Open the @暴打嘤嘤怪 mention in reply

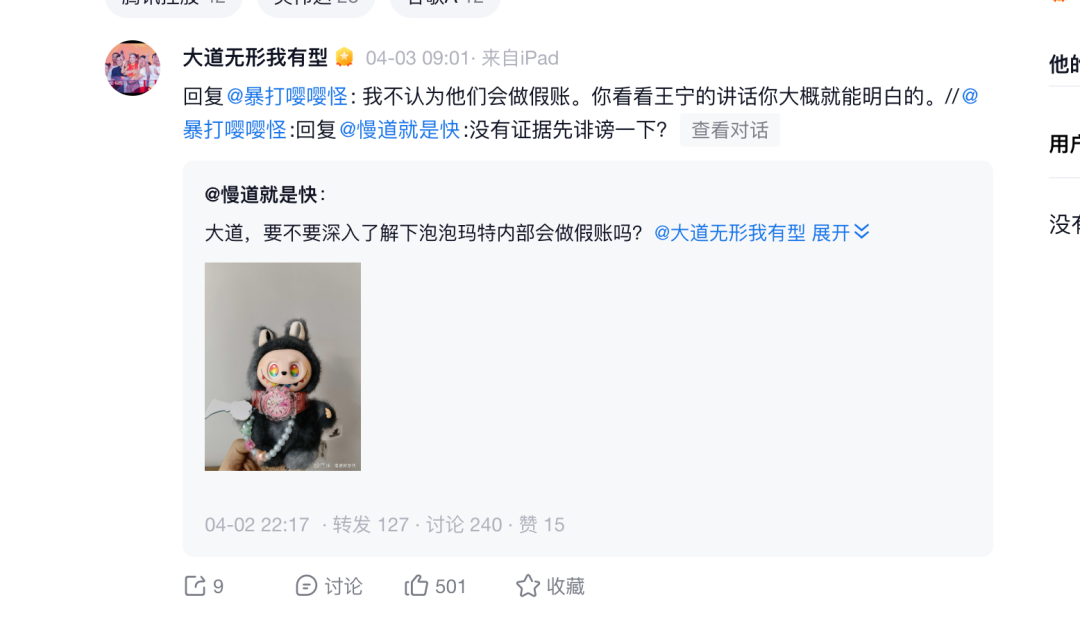pos(287,96)
